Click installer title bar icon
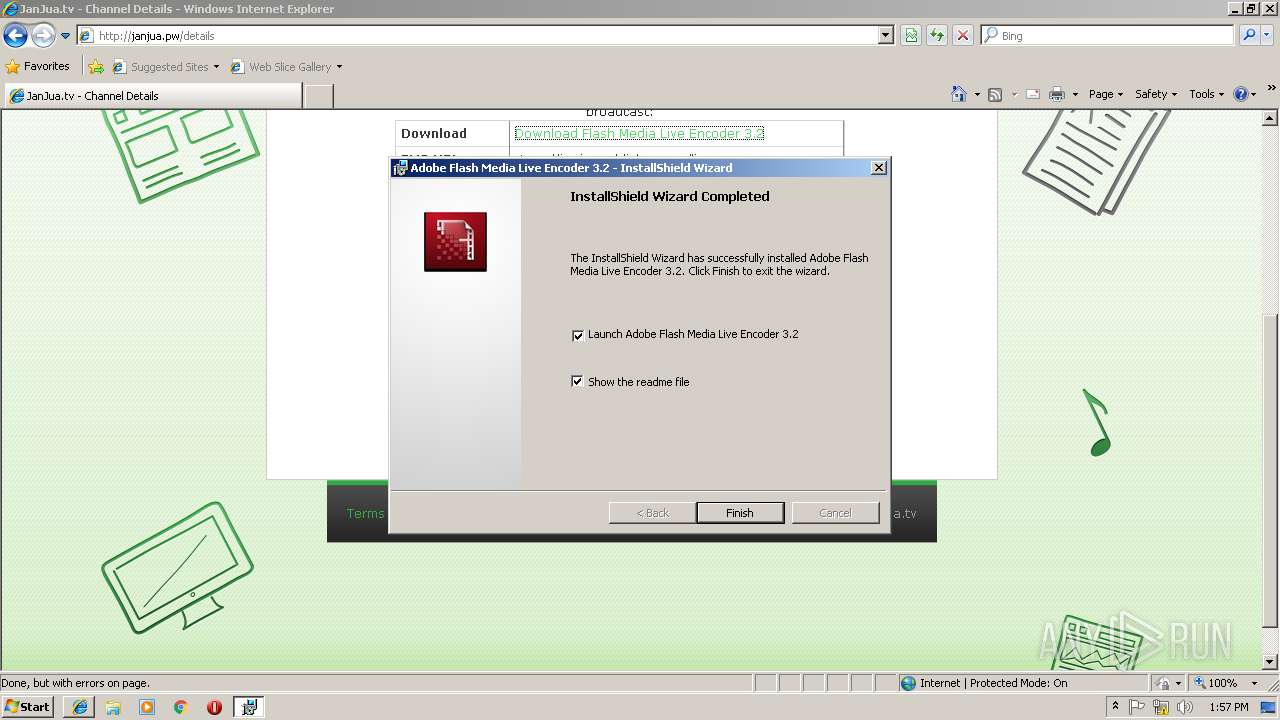This screenshot has height=720, width=1280. tap(400, 168)
